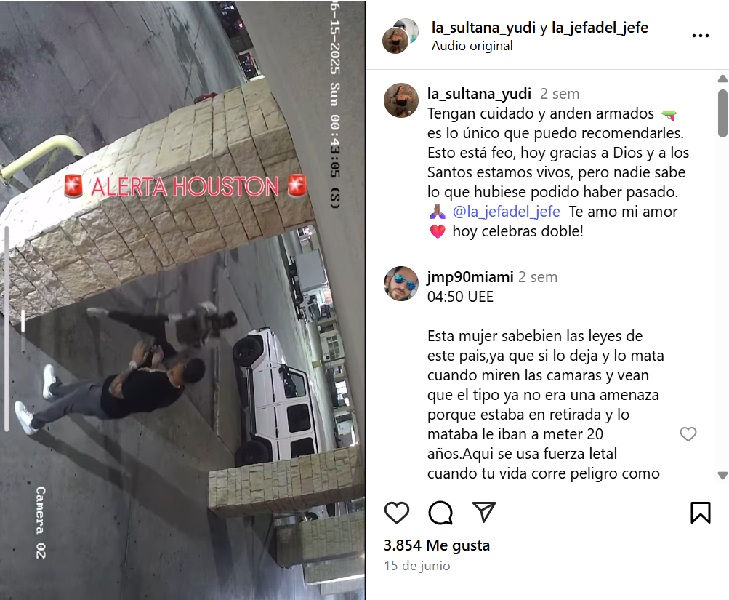Viewport: 729px width, 600px height.
Task: Open the 15 de junio post date
Action: [x=417, y=566]
